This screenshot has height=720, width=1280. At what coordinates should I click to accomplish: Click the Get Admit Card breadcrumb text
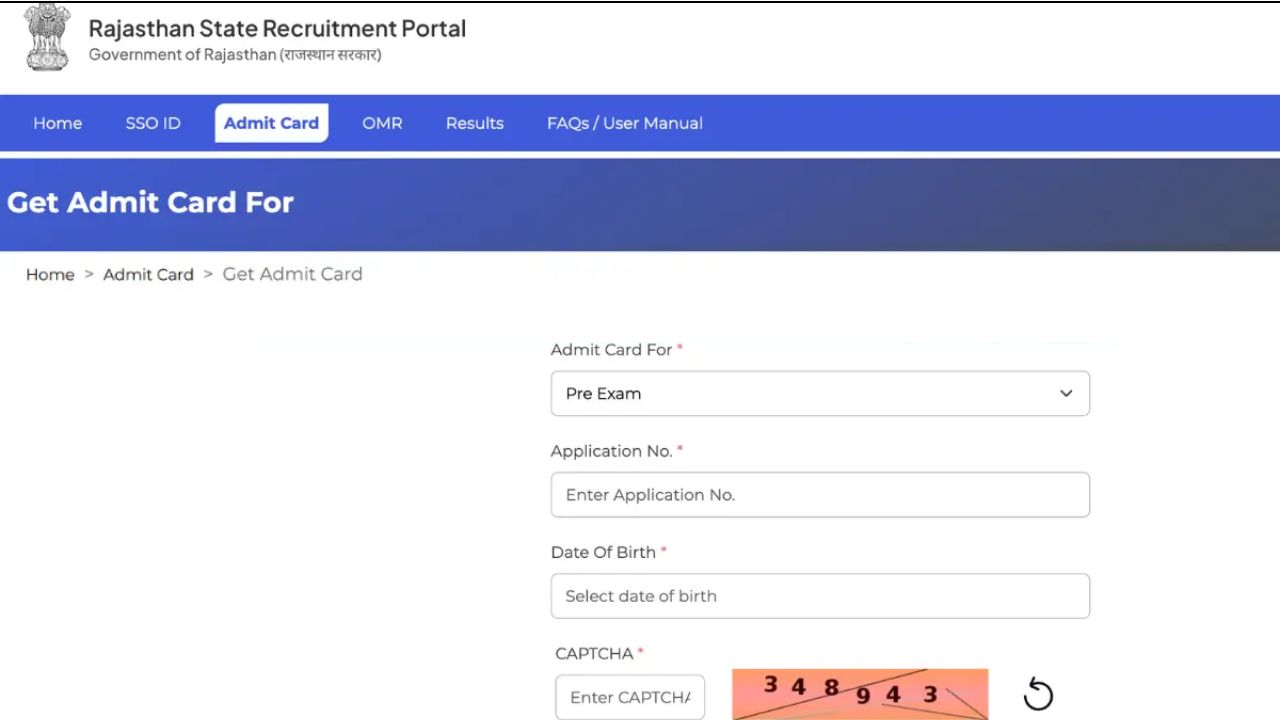292,274
